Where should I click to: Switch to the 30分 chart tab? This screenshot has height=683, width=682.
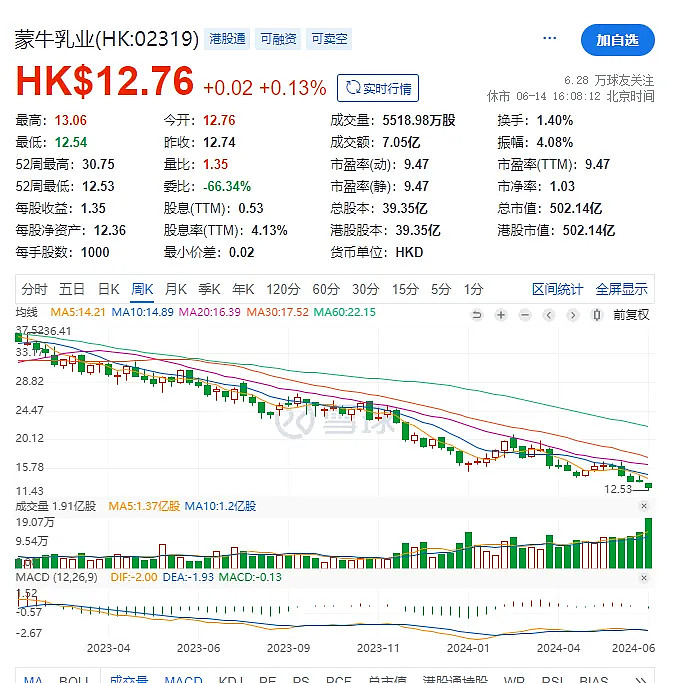tap(365, 289)
